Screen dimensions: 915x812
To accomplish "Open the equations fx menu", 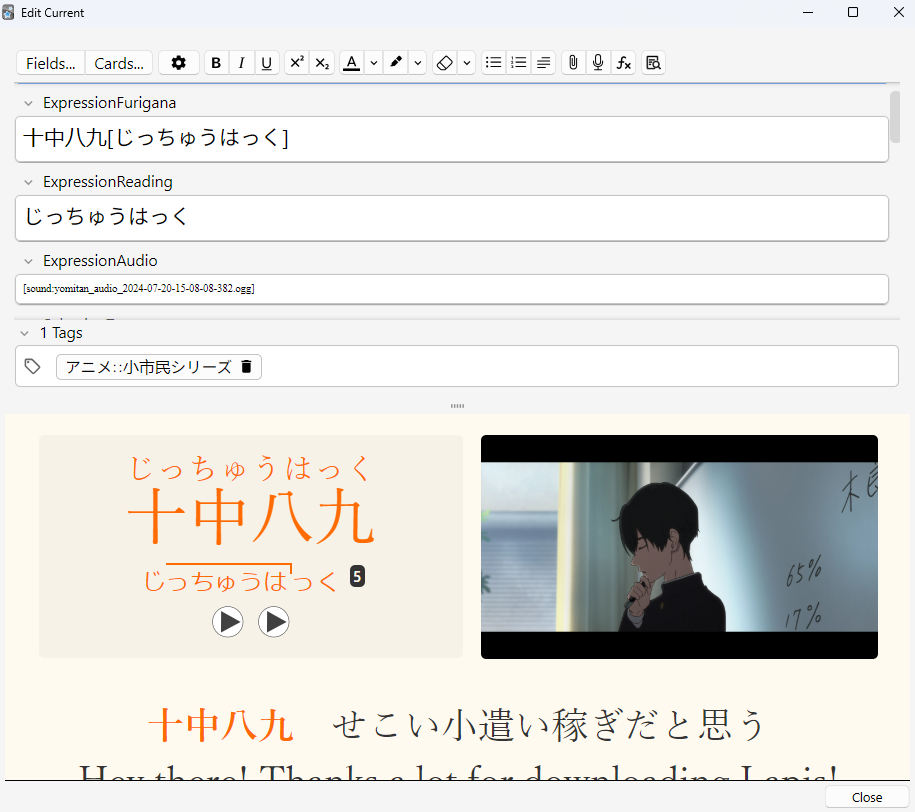I will (x=623, y=63).
